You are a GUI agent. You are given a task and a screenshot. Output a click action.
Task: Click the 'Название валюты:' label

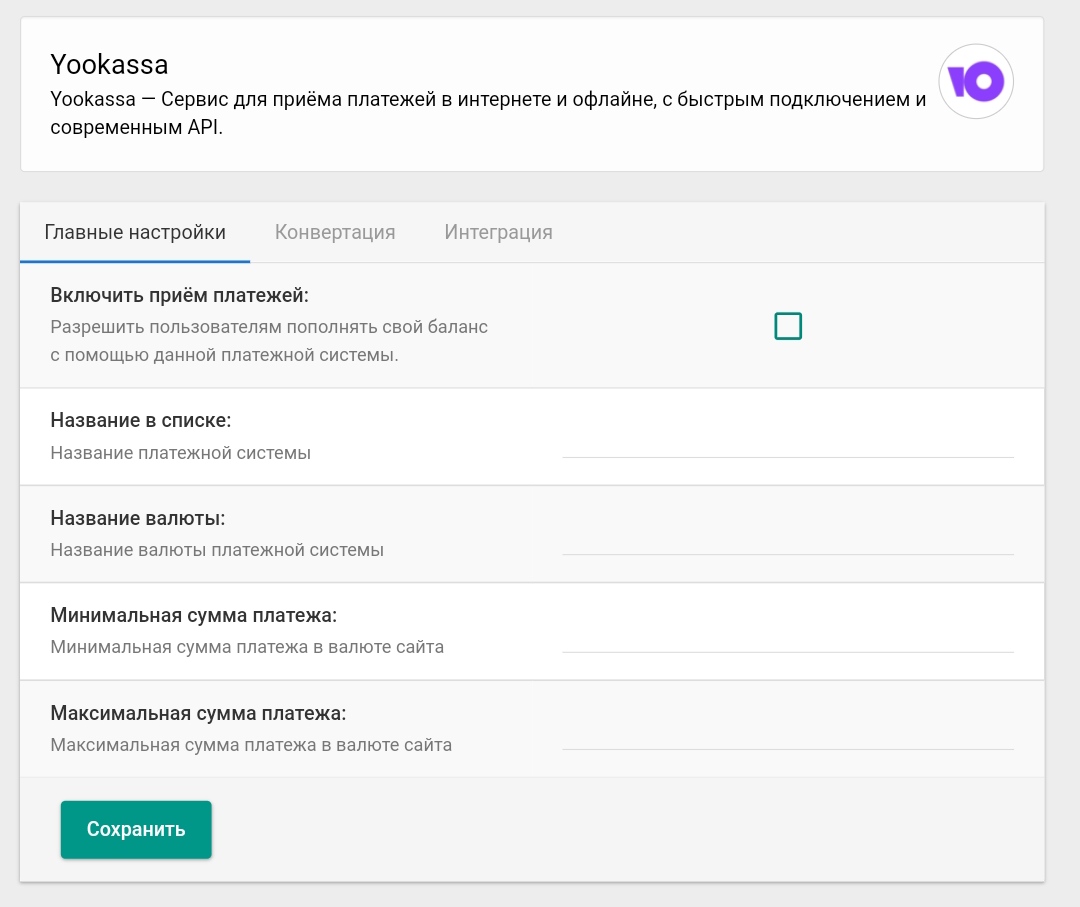point(138,518)
